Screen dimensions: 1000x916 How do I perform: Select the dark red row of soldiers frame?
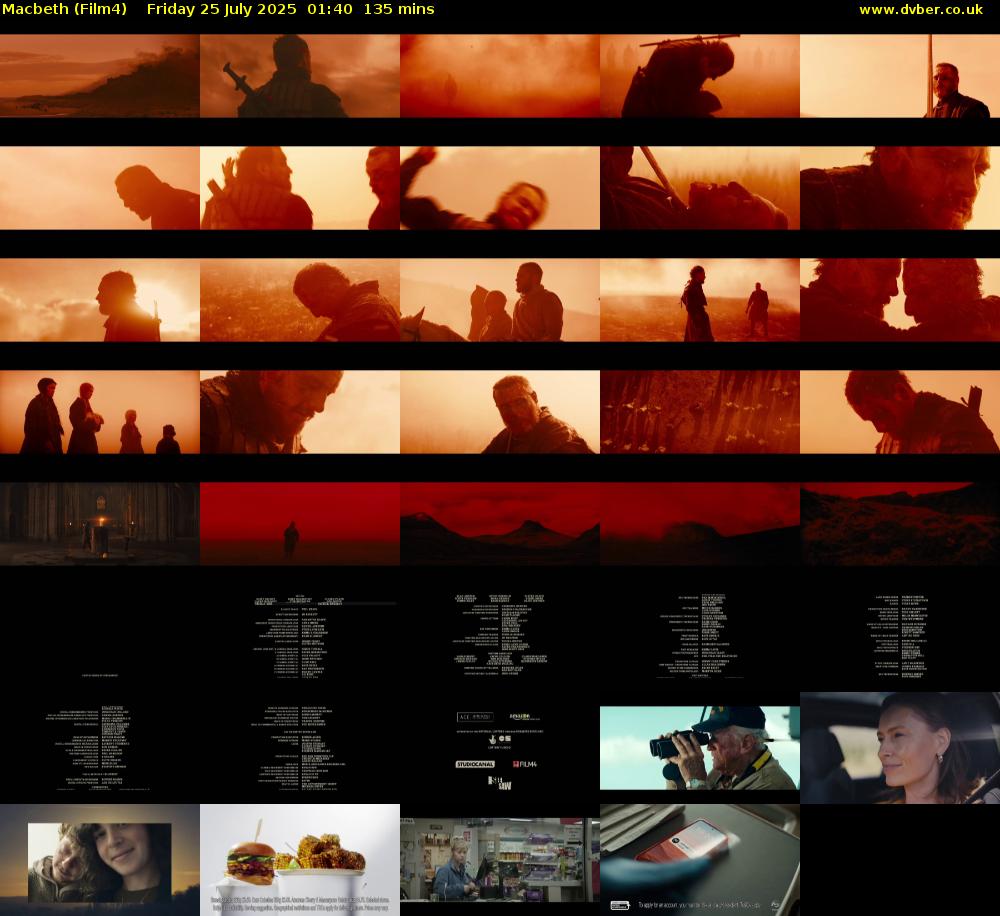point(700,412)
